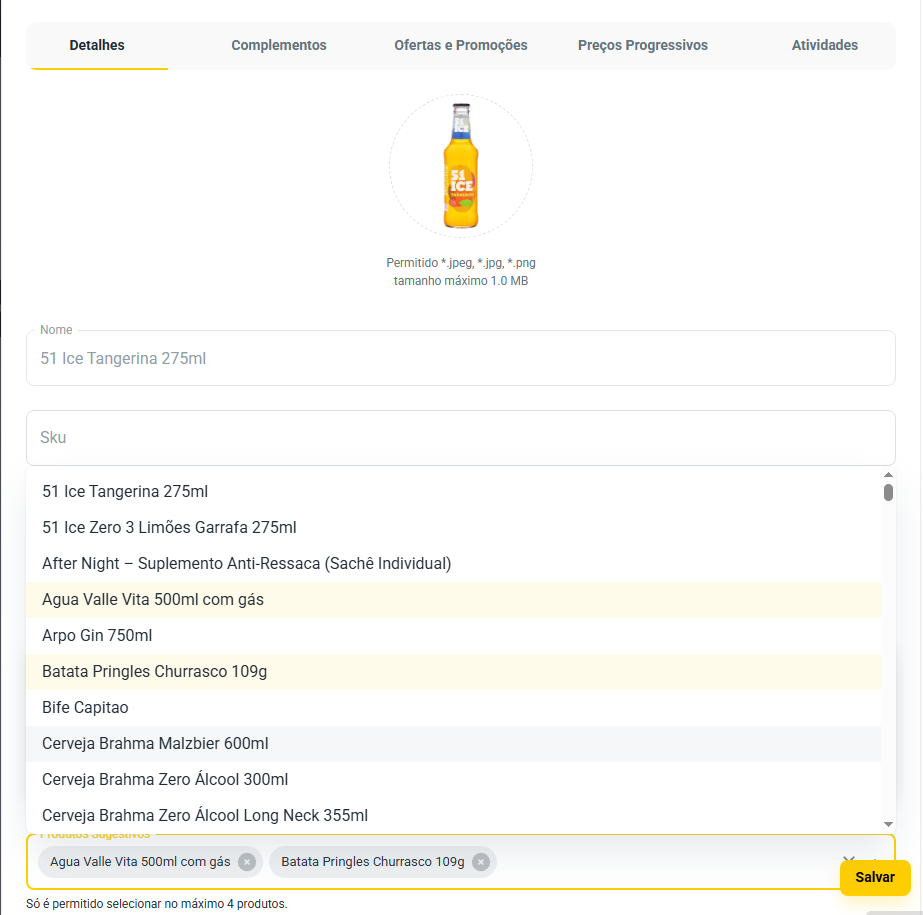The image size is (923, 915).
Task: Select the Atividades tab
Action: (x=824, y=45)
